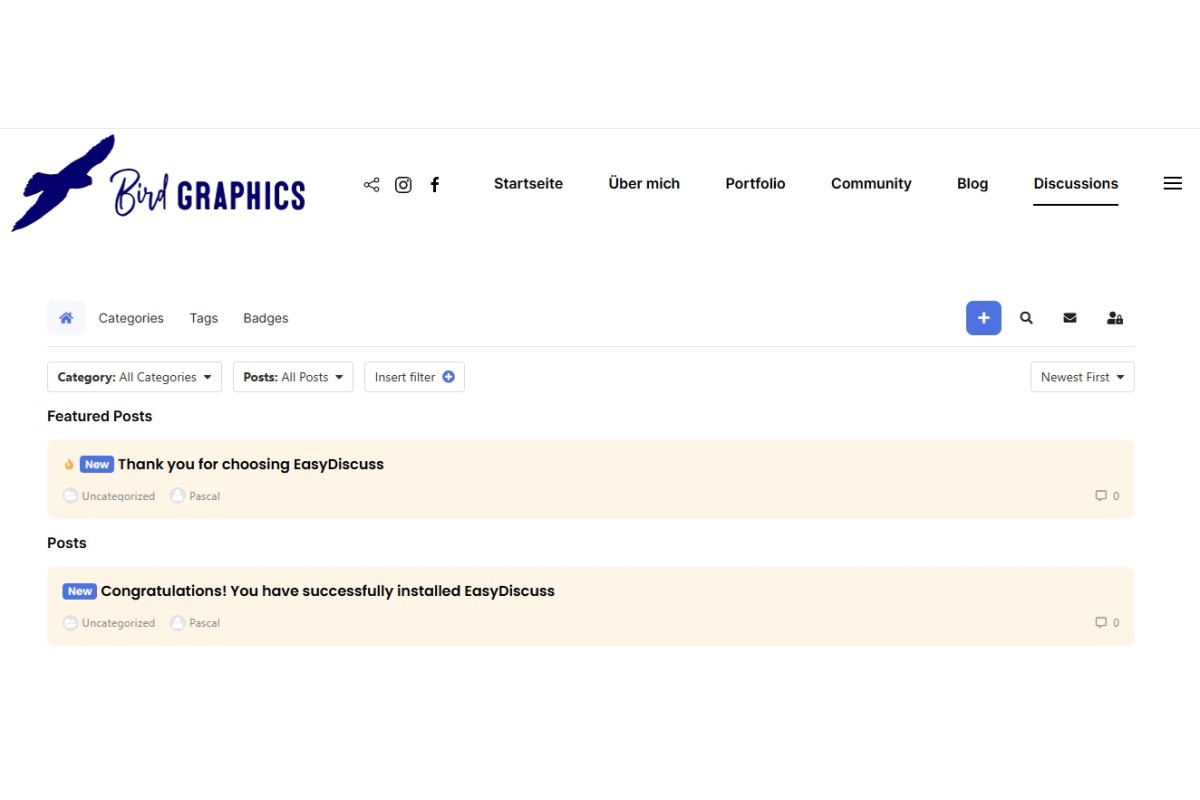1200x800 pixels.
Task: Open the Facebook social icon
Action: [435, 185]
